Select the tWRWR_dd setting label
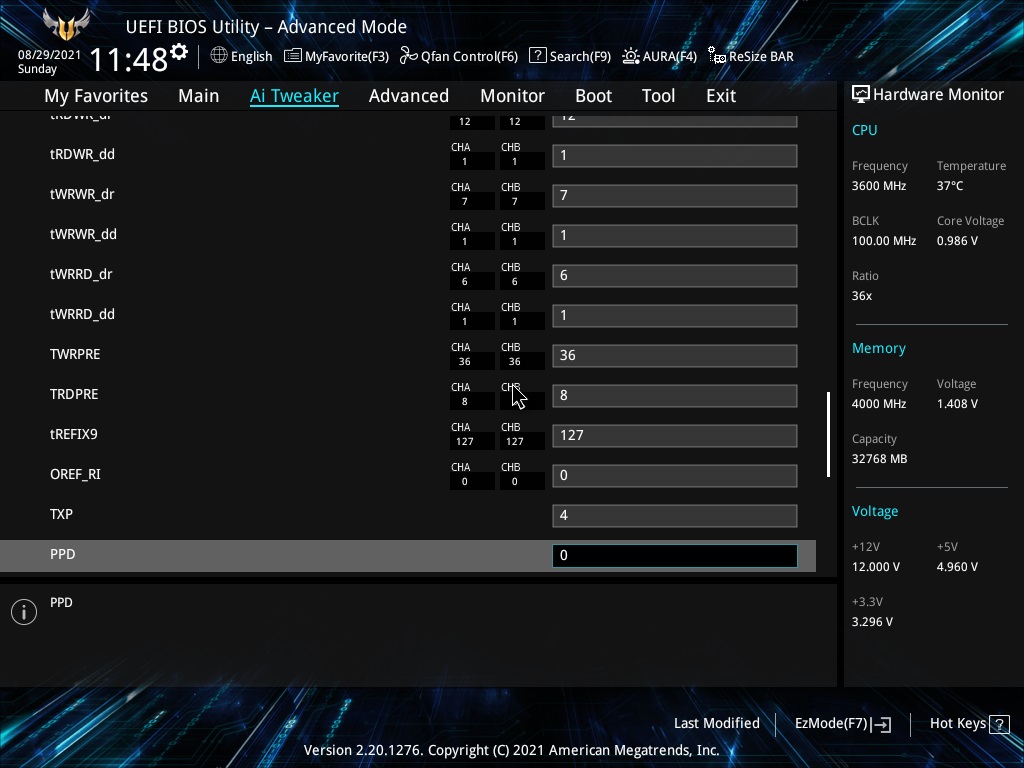Image resolution: width=1024 pixels, height=768 pixels. point(84,234)
